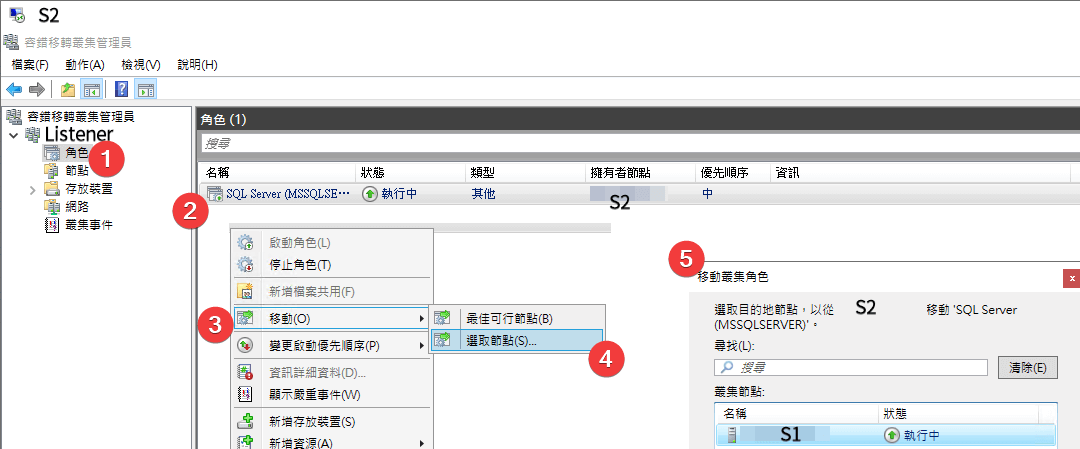Click the 網路 tree icon
Screen dimensions: 1080x449
(52, 206)
